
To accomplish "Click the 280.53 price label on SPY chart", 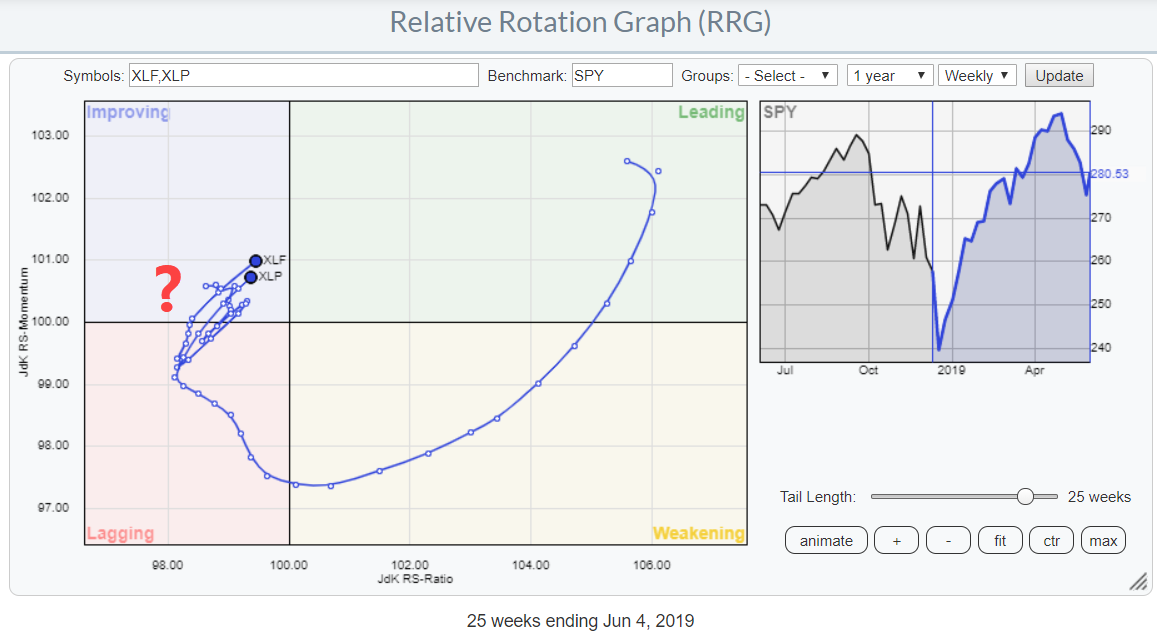I will point(1109,174).
